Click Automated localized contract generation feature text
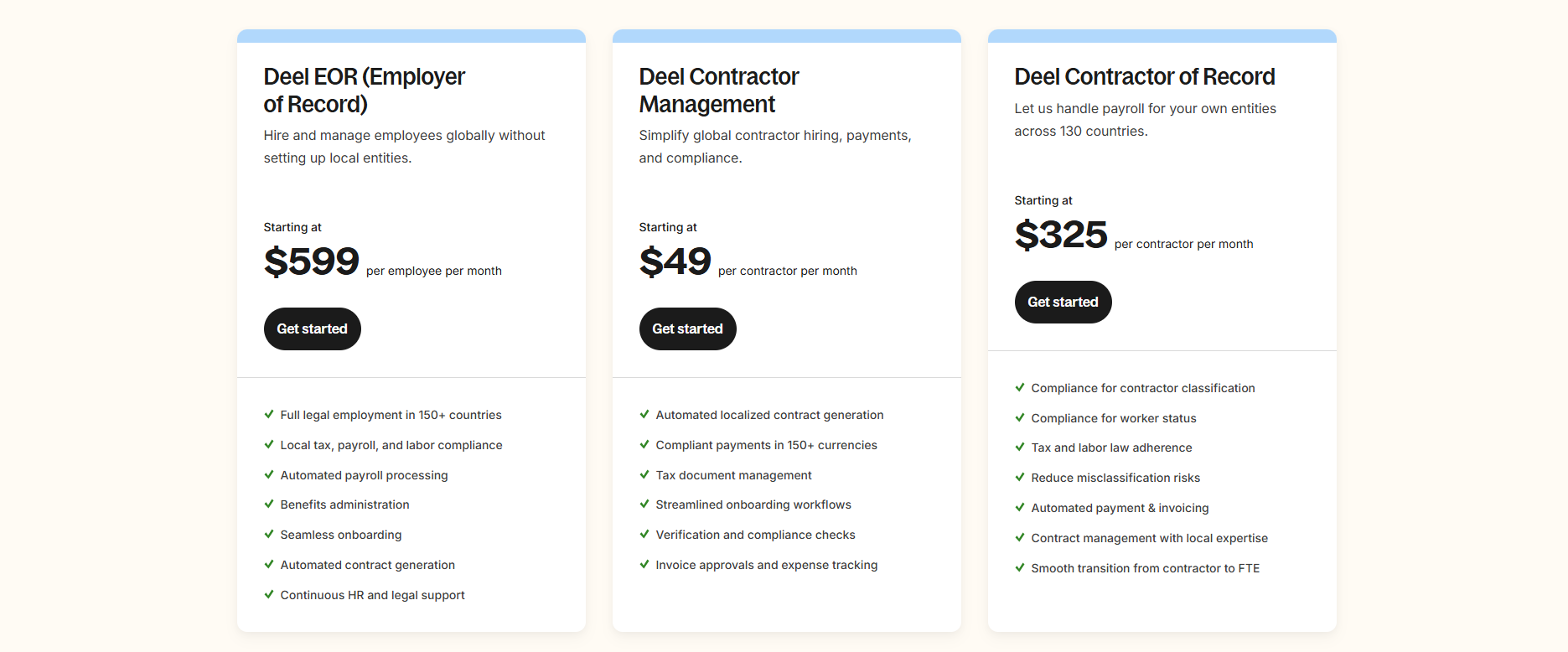The image size is (1568, 652). point(769,415)
